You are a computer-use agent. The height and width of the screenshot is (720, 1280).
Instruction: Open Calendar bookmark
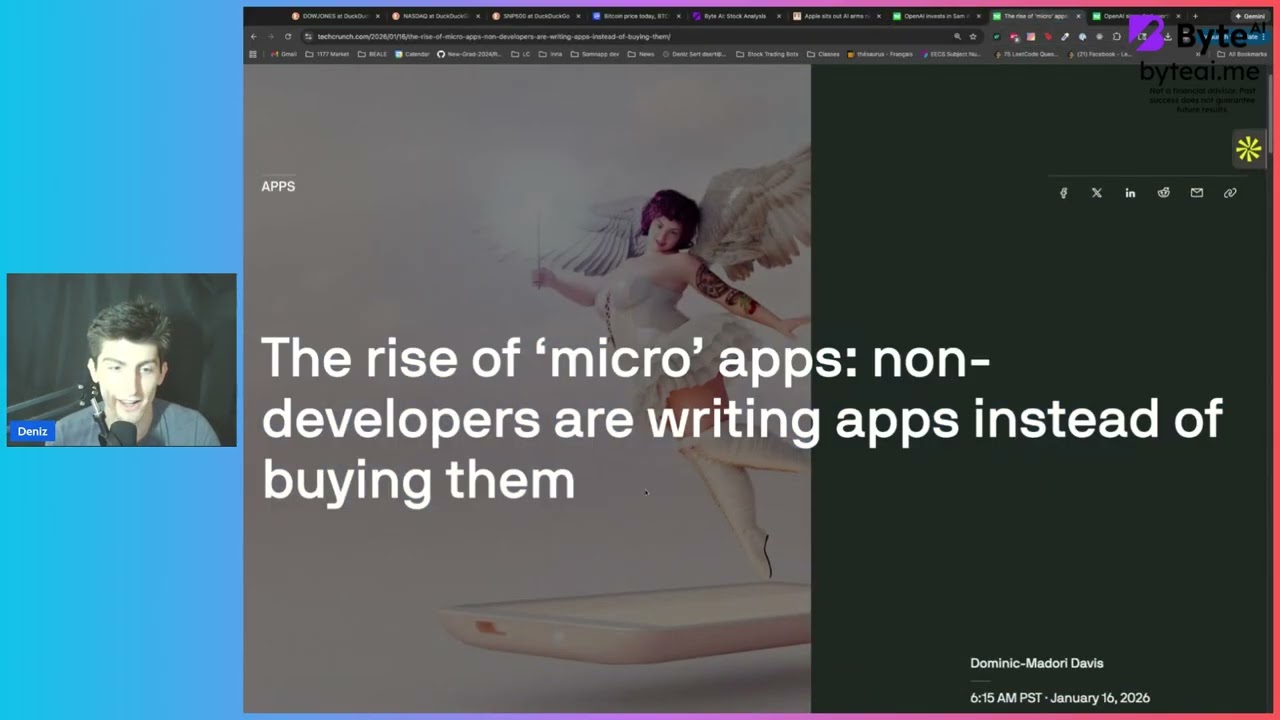pos(411,54)
